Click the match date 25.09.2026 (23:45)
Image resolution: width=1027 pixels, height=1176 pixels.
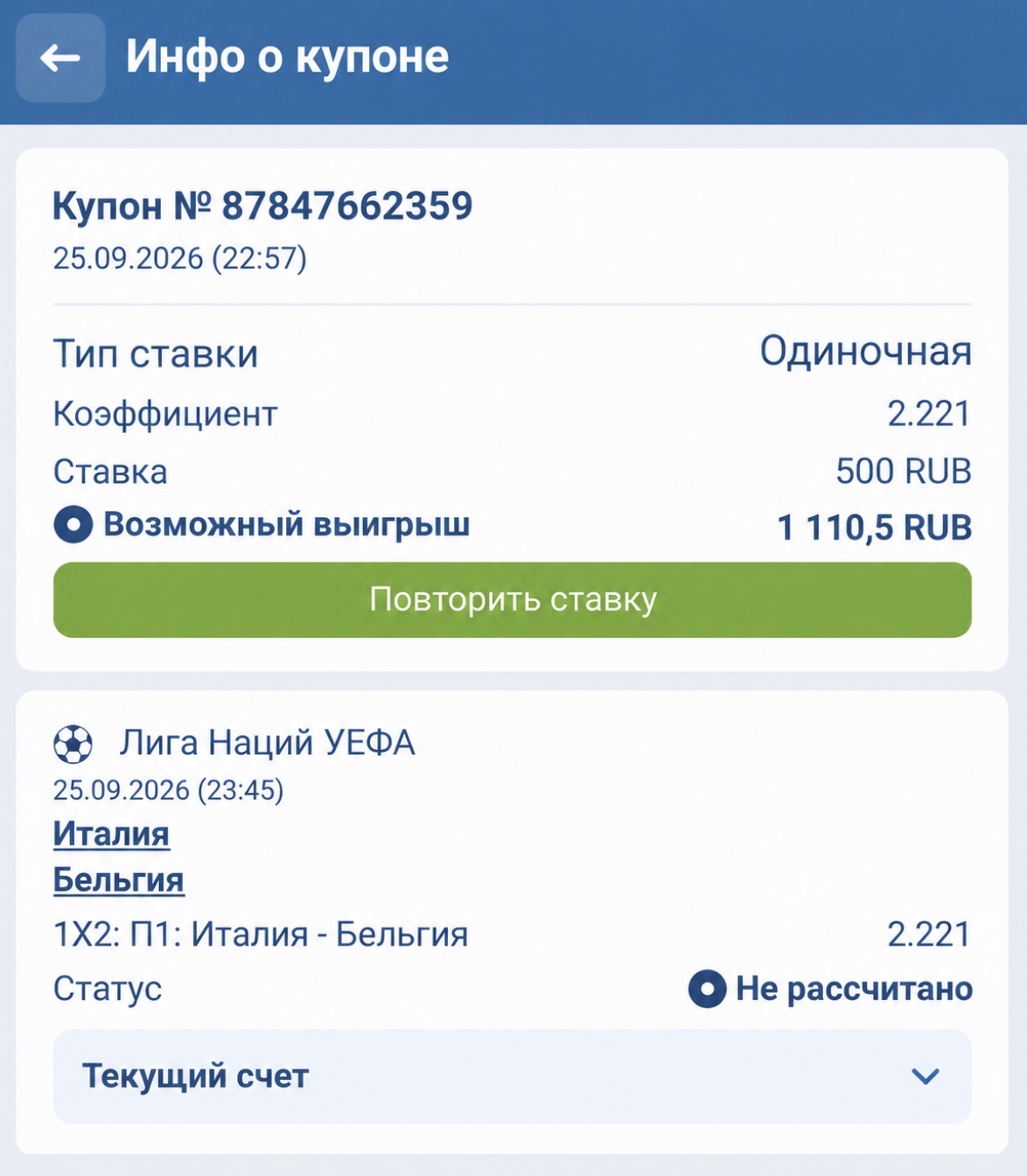[168, 790]
